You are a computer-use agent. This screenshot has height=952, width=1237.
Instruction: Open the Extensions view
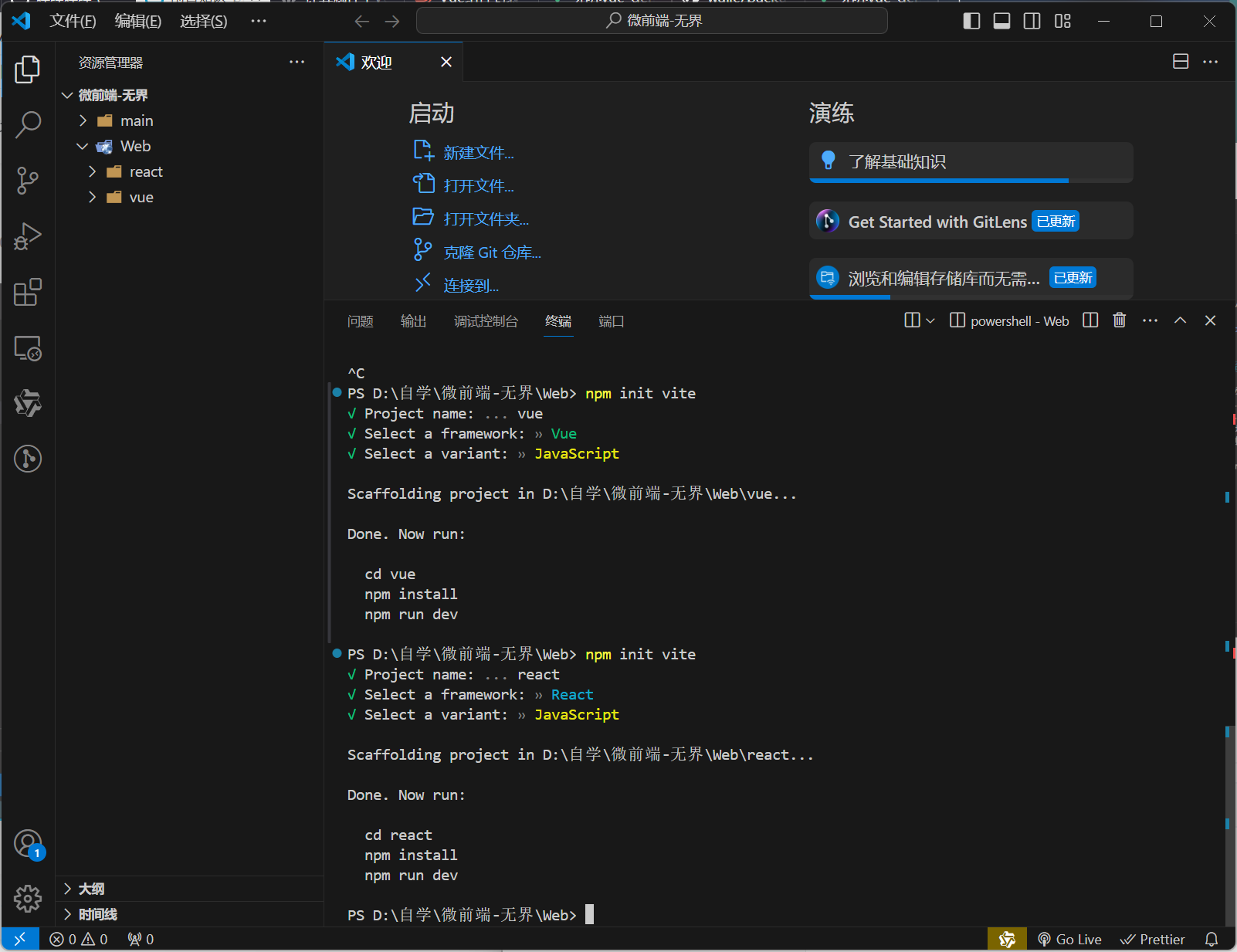tap(28, 293)
